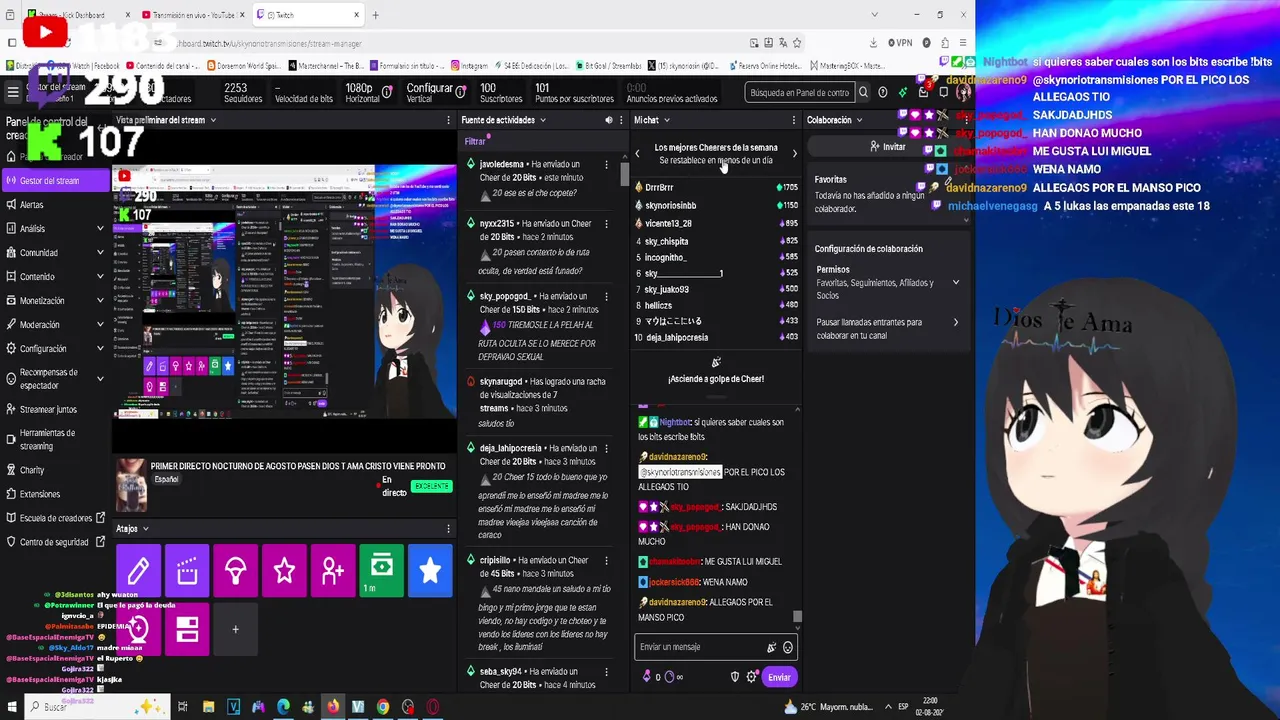Open Chrome from the taskbar
Image resolution: width=1280 pixels, height=720 pixels.
coord(383,707)
